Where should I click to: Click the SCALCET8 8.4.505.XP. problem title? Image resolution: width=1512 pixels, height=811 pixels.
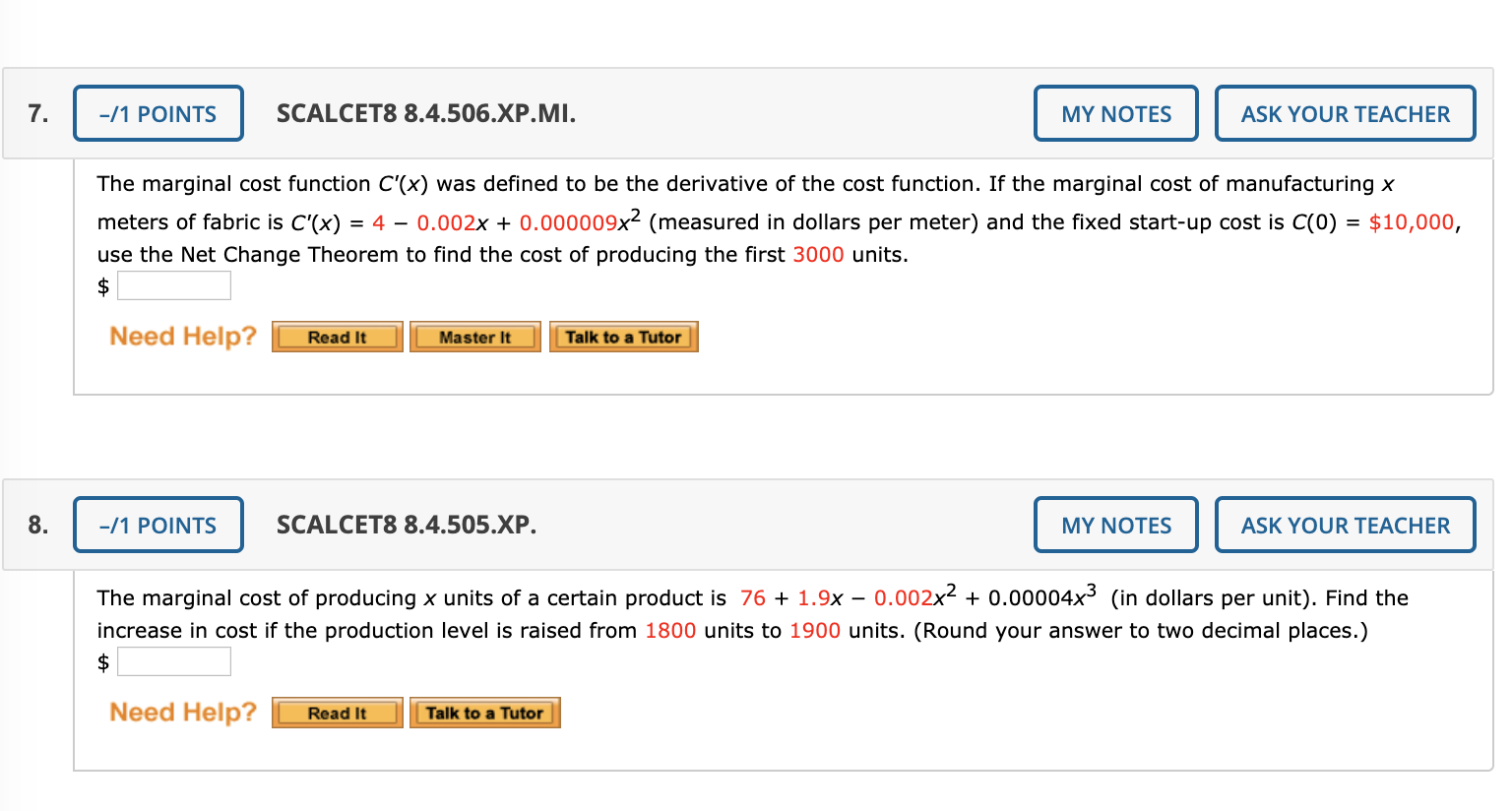click(406, 525)
